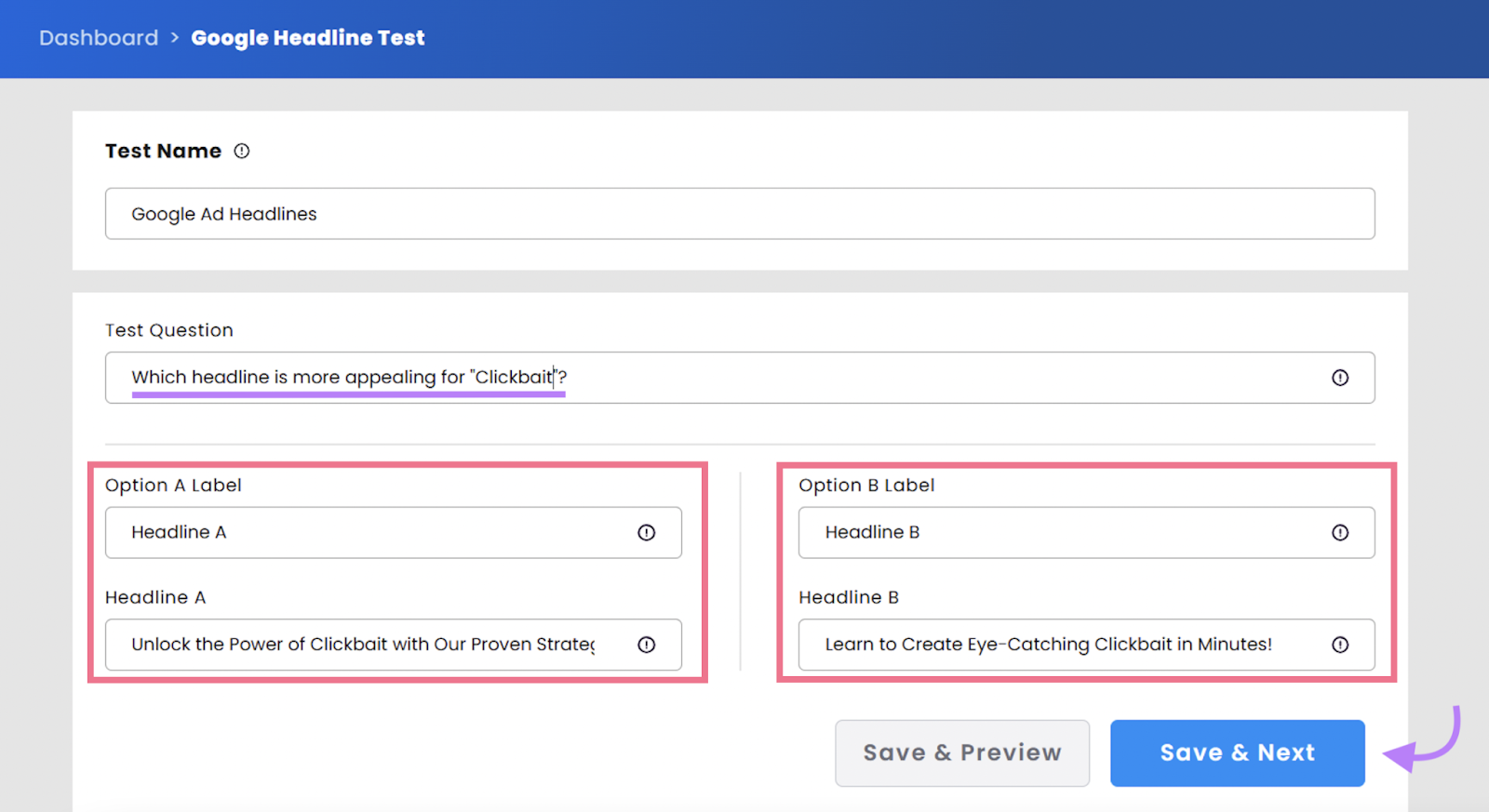
Task: Open the Test Question field's info icon
Action: (1340, 378)
